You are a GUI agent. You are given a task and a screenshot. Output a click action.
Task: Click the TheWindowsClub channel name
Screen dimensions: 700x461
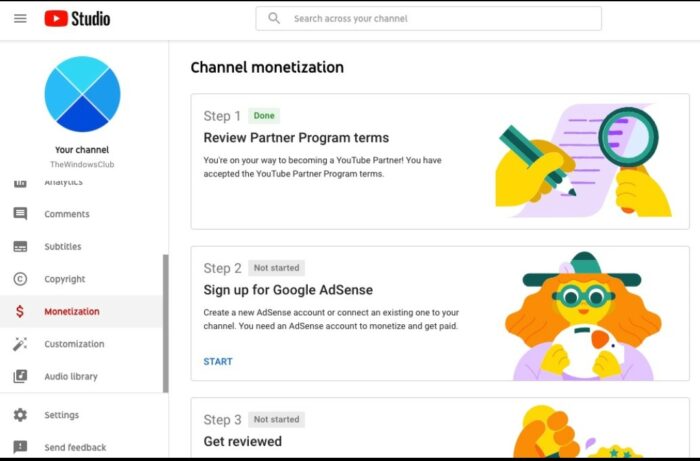pyautogui.click(x=82, y=164)
